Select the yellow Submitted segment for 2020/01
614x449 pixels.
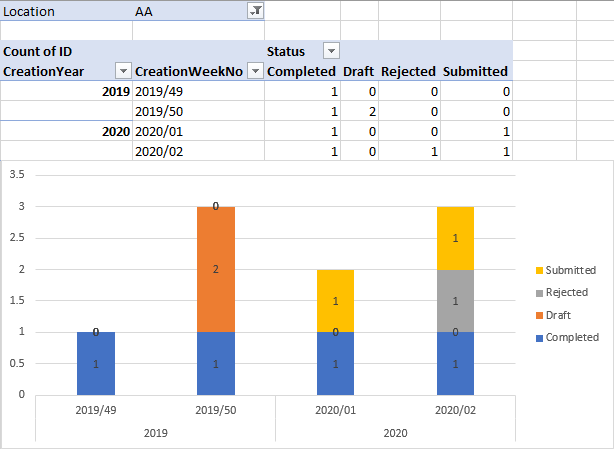pyautogui.click(x=336, y=301)
